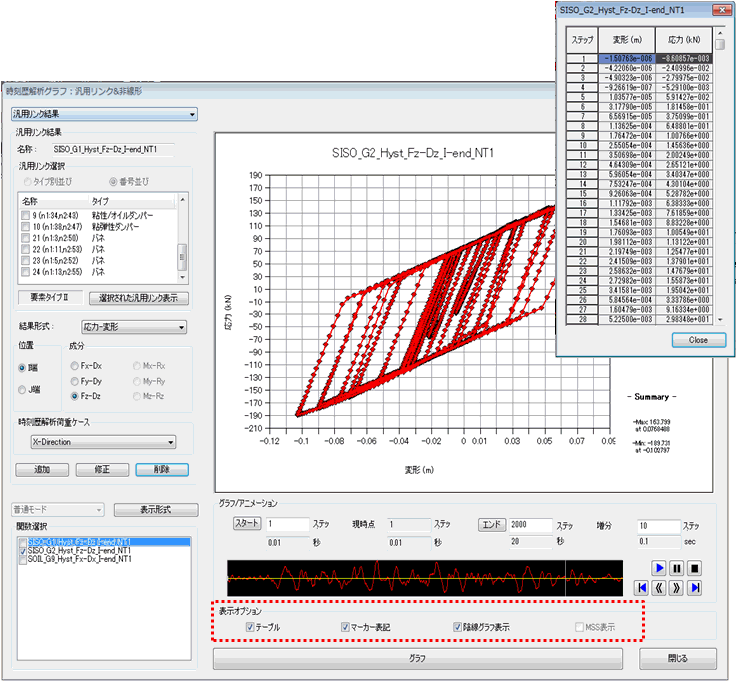Image resolution: width=737 pixels, height=682 pixels.
Task: Open the 汎用リンク結果 dropdown at top
Action: (x=104, y=114)
